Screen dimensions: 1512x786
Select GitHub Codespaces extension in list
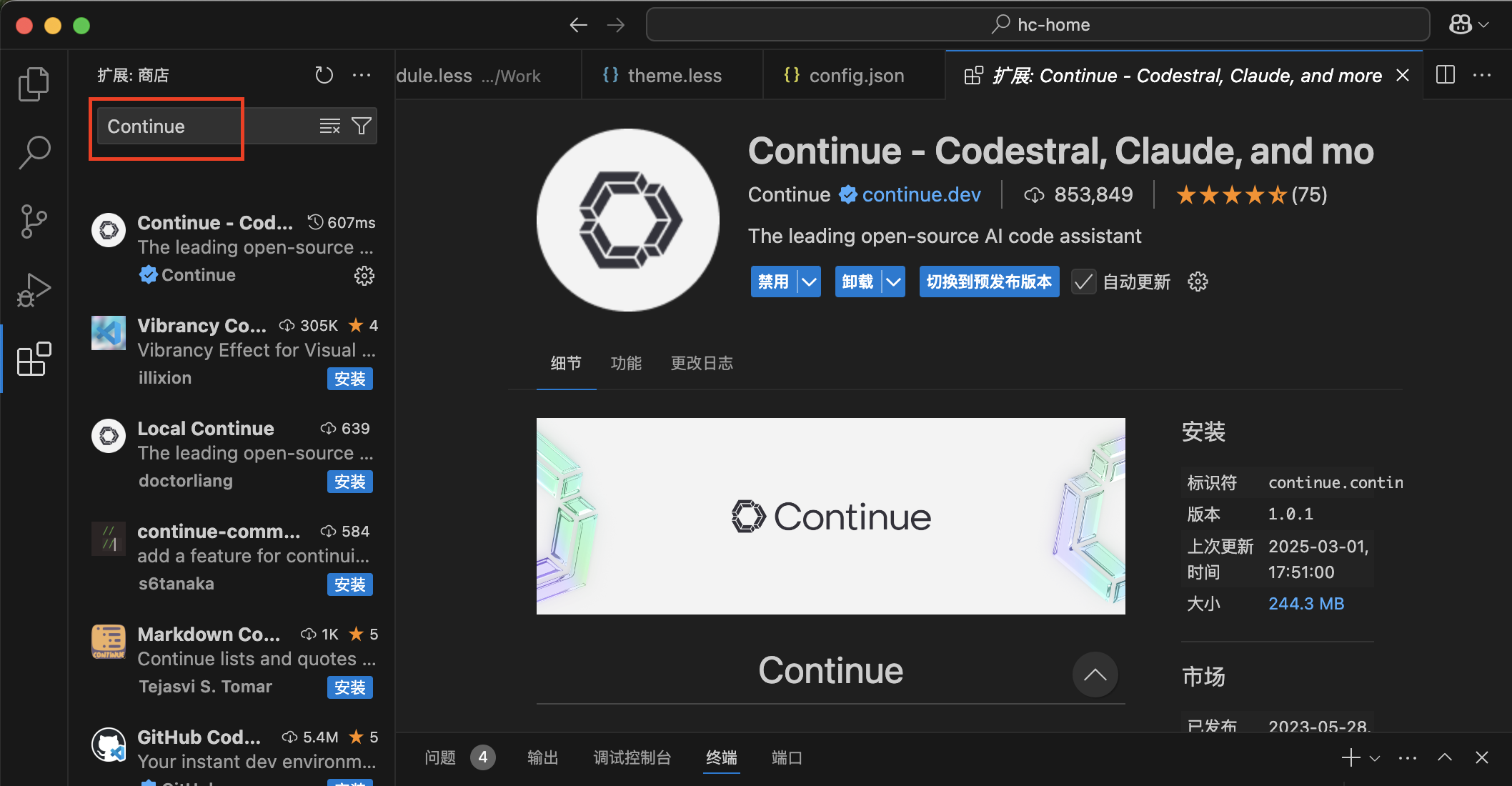(x=232, y=754)
